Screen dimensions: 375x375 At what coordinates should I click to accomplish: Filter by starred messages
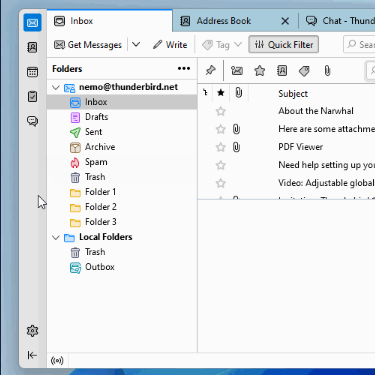coord(260,71)
